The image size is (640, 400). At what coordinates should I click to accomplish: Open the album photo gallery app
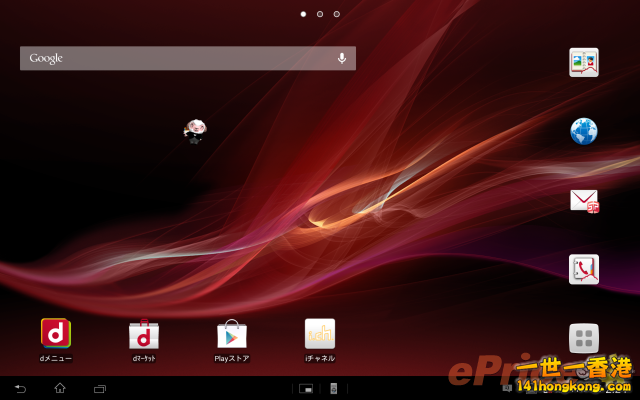click(583, 62)
